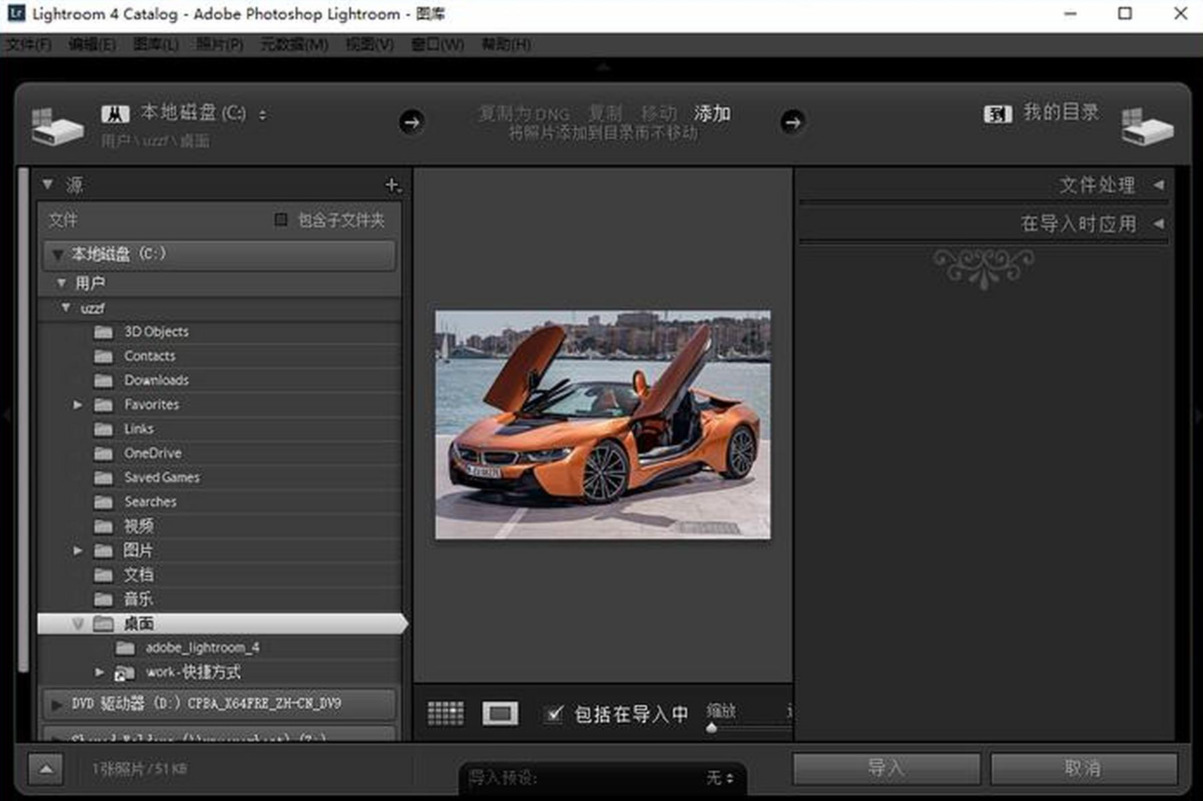Enable the include subfolders checkbox

click(281, 220)
